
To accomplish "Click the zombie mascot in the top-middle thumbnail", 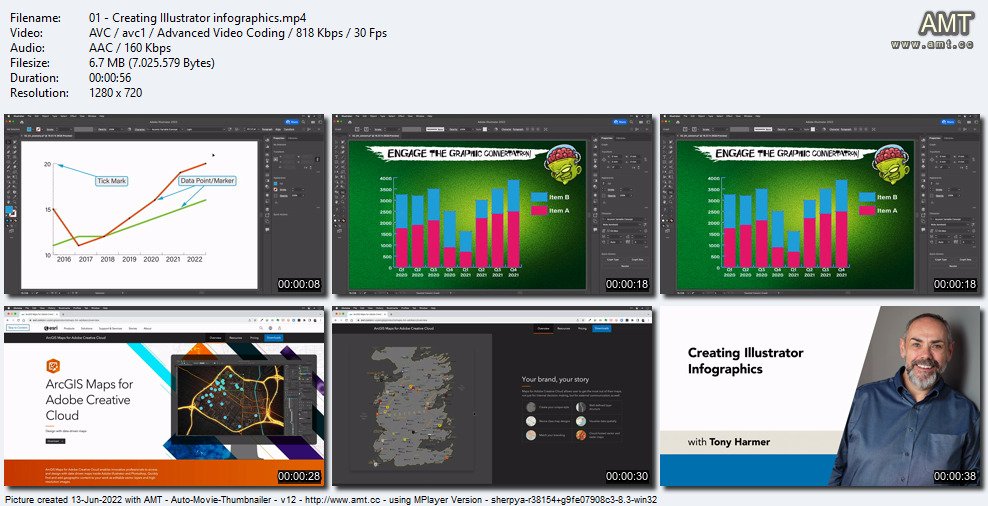I will click(563, 165).
